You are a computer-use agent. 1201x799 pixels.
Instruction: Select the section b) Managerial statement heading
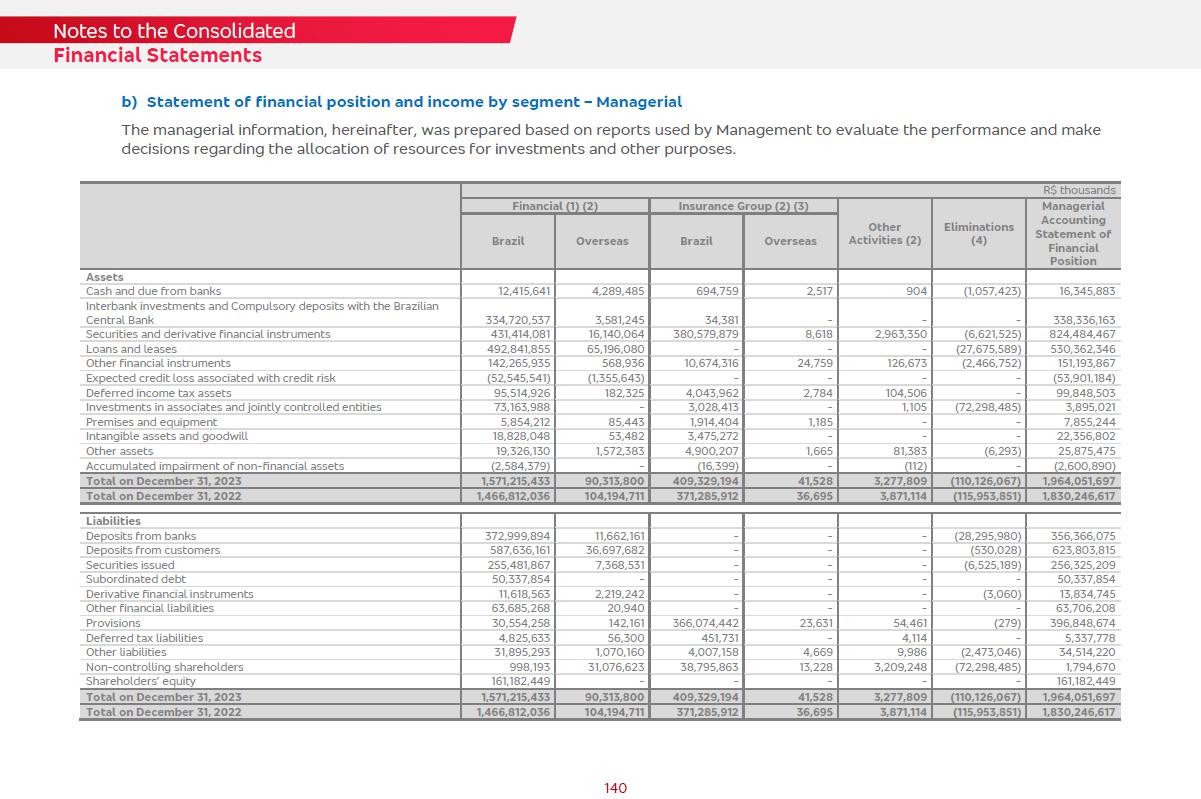(x=401, y=102)
